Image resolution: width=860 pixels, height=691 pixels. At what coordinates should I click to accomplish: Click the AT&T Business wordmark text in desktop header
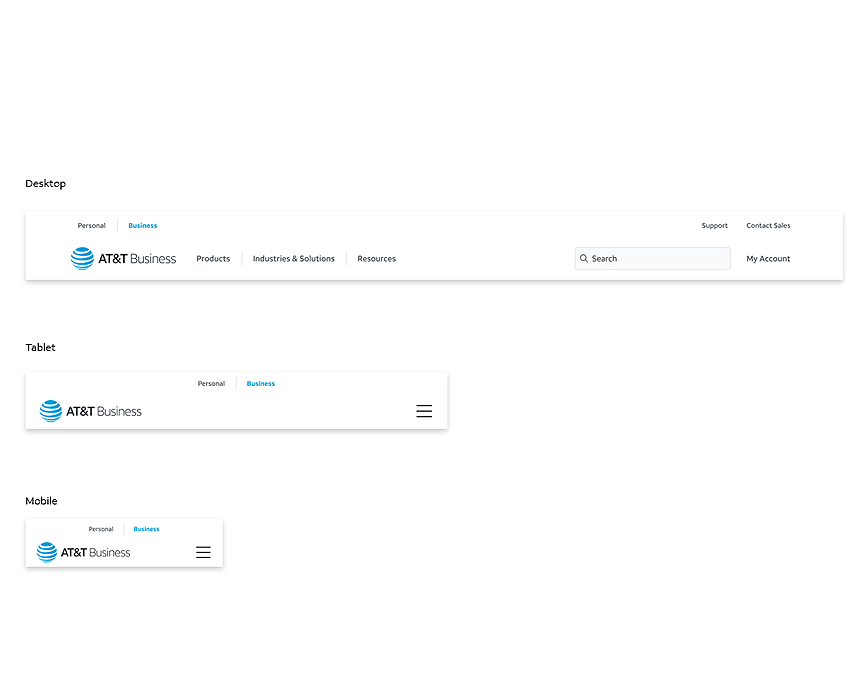(x=137, y=259)
